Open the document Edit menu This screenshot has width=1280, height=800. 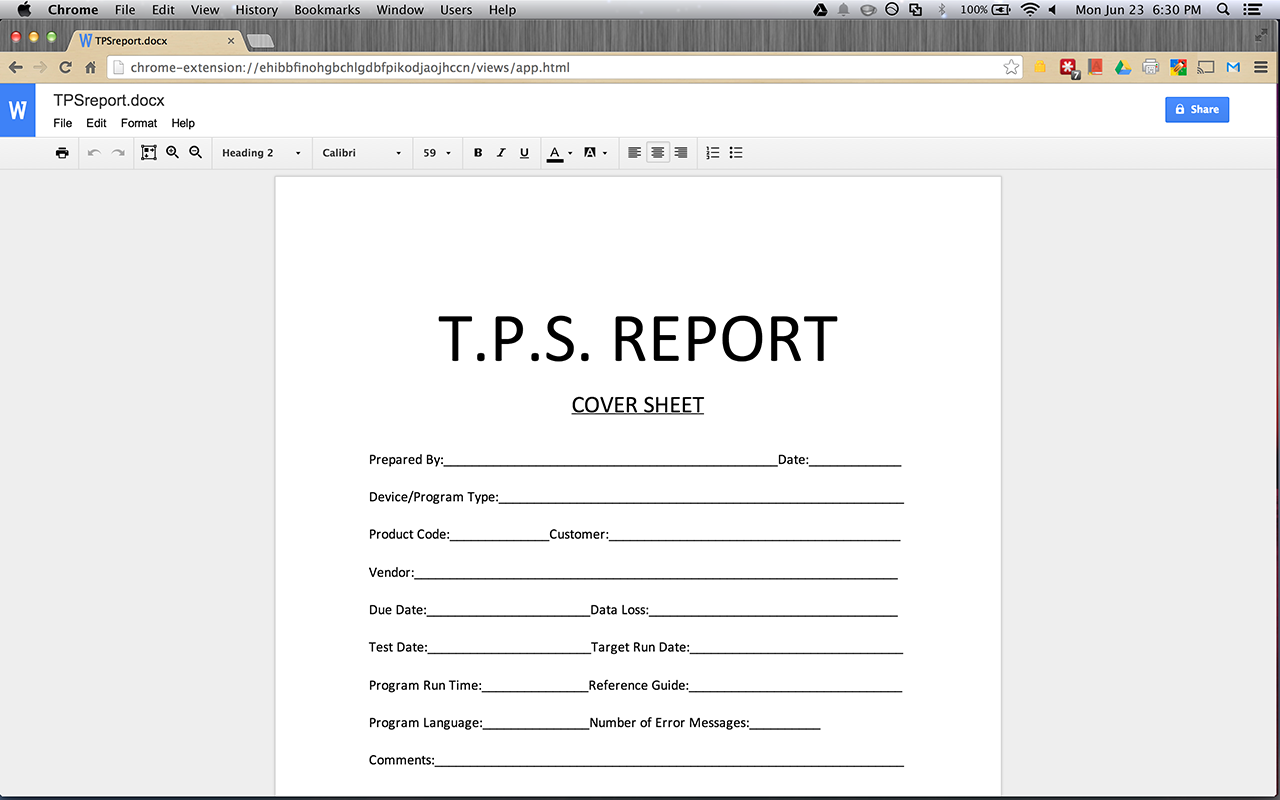[x=96, y=123]
